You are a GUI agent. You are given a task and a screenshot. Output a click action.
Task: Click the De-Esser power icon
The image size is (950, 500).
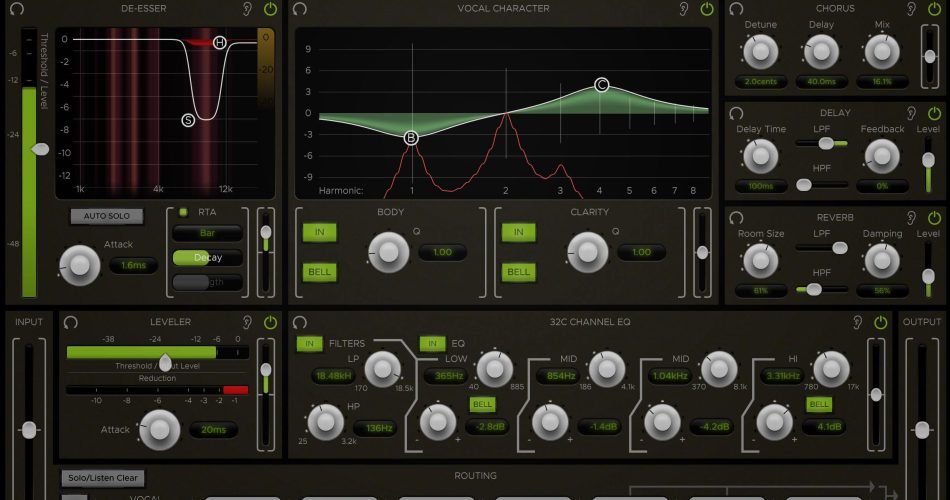click(x=270, y=9)
